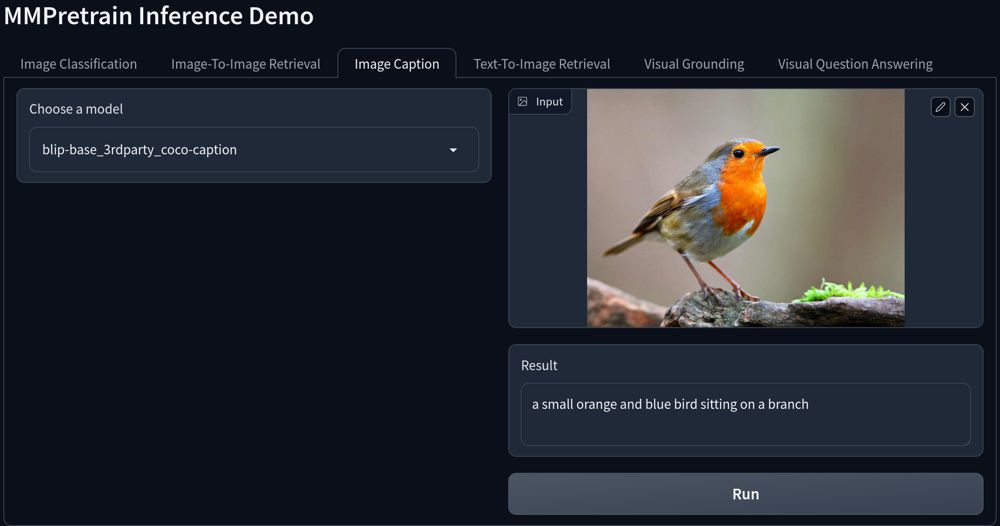
Task: Remove the input image with the X icon
Action: tap(964, 107)
